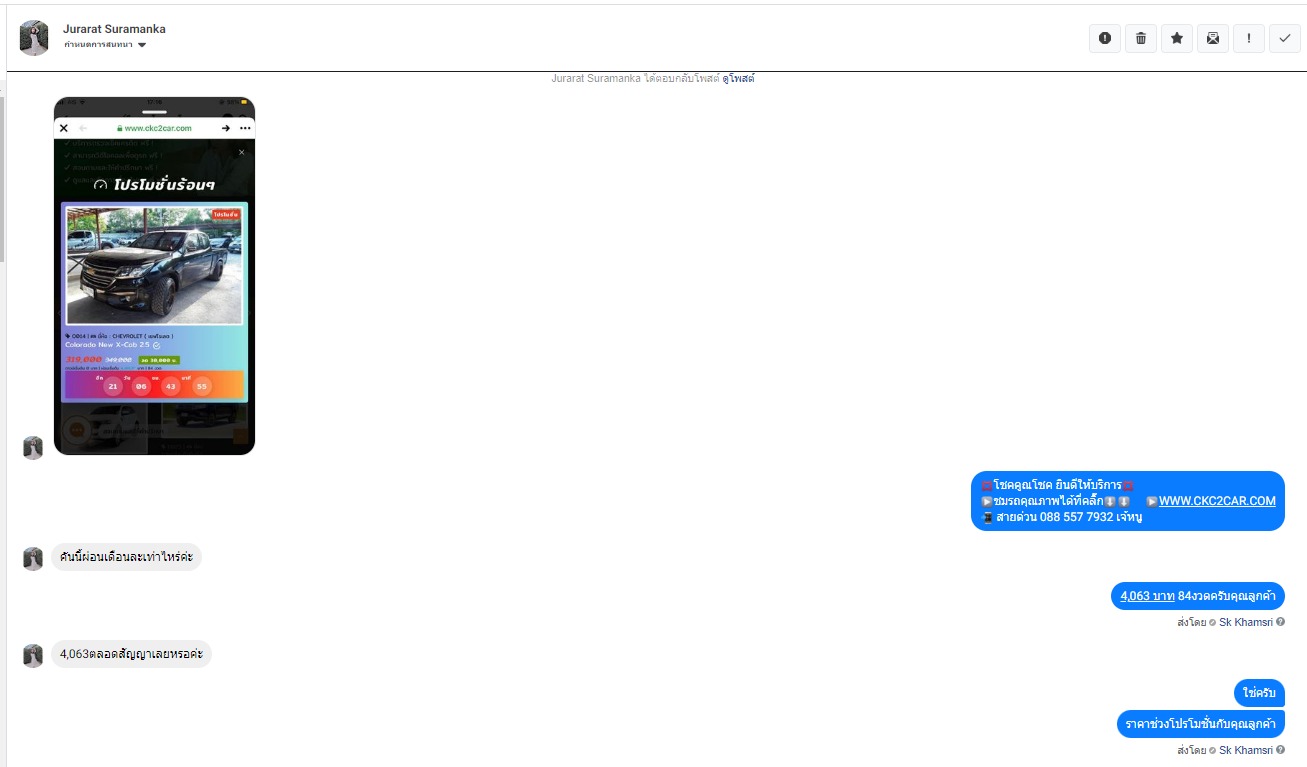Select the message "คันนี้ผ่อนเดือนละเท่าไหร่ค่ะ"

pyautogui.click(x=126, y=557)
